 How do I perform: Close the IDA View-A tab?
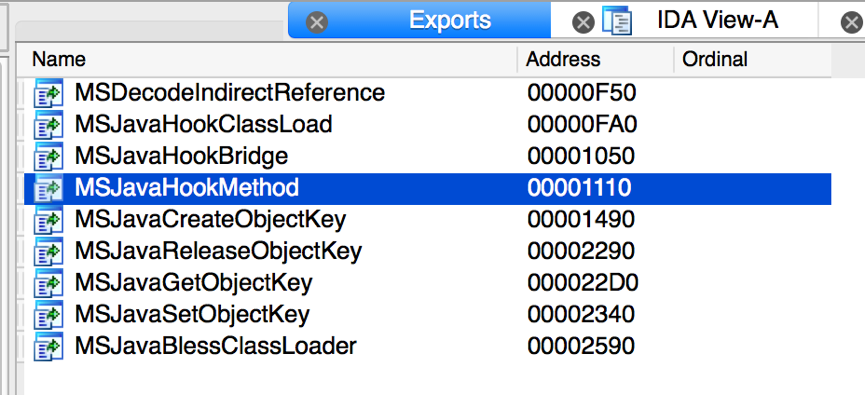[x=583, y=23]
